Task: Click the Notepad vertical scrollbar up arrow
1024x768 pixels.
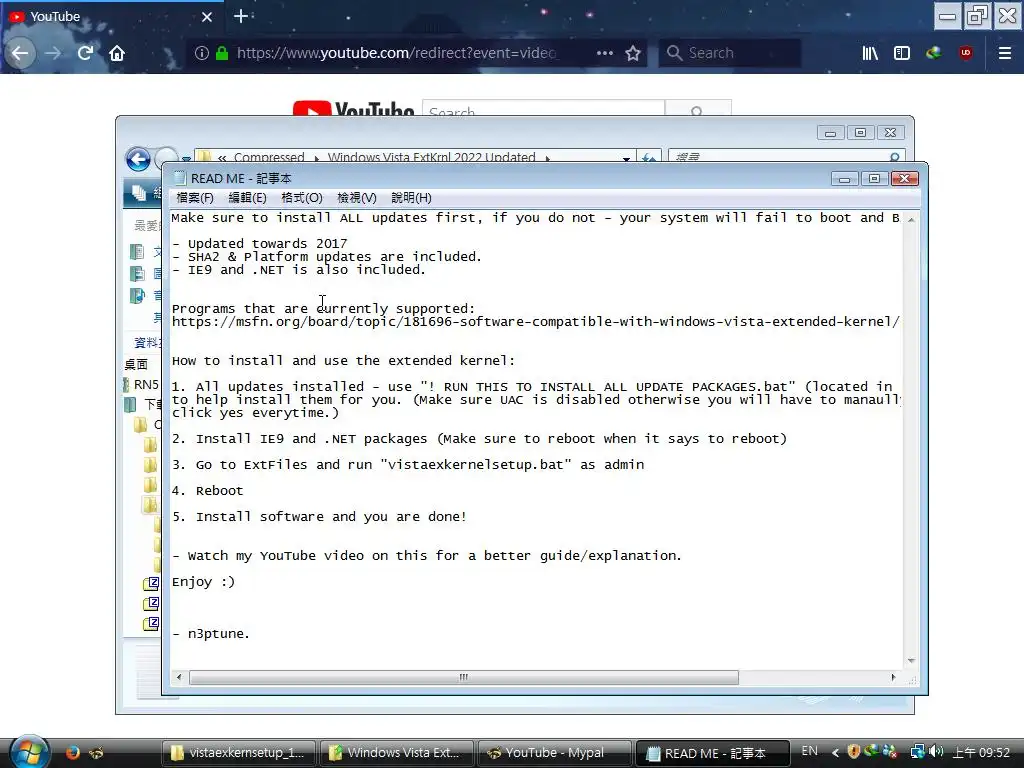Action: 911,219
